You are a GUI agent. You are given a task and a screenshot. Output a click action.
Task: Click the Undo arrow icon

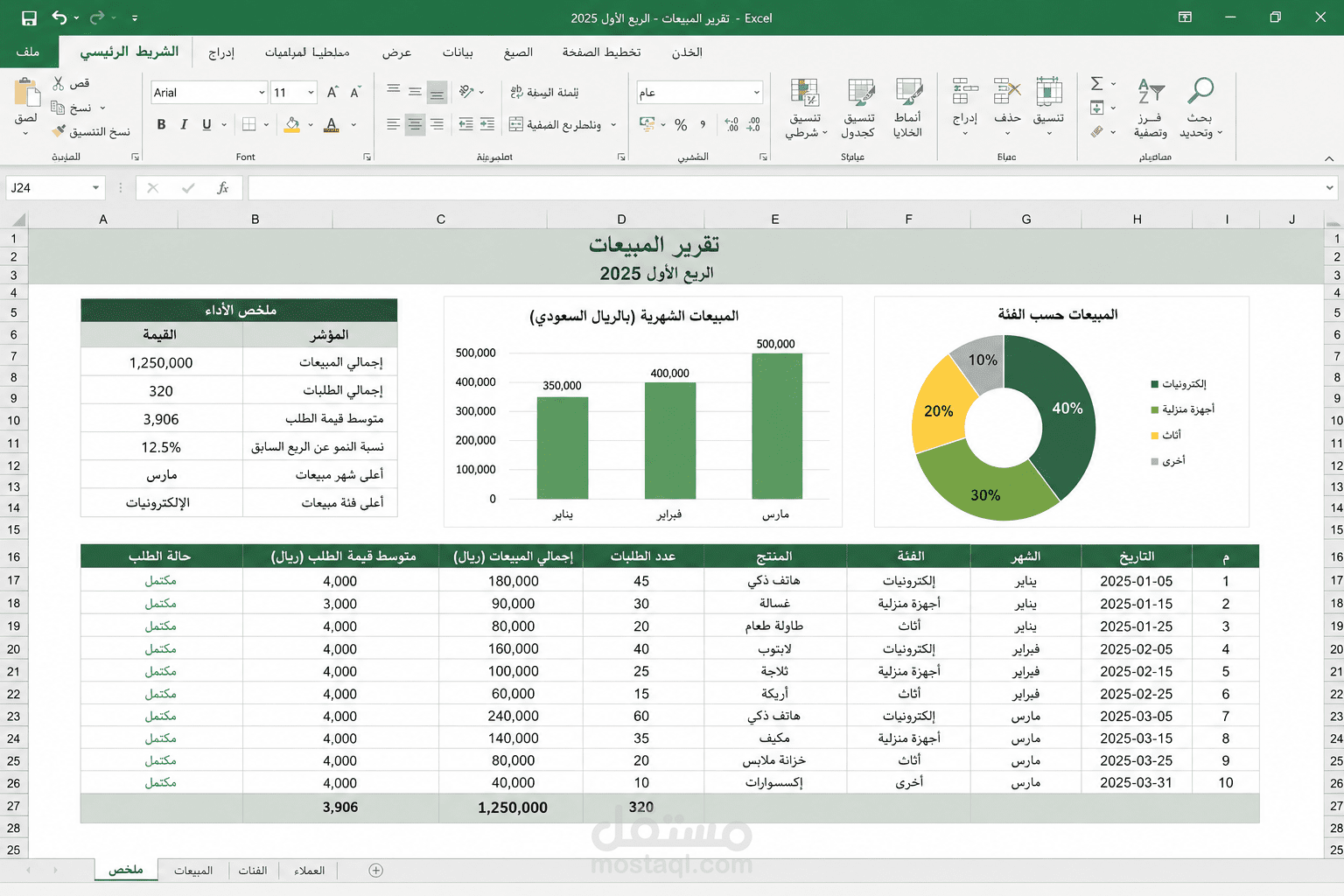point(59,17)
